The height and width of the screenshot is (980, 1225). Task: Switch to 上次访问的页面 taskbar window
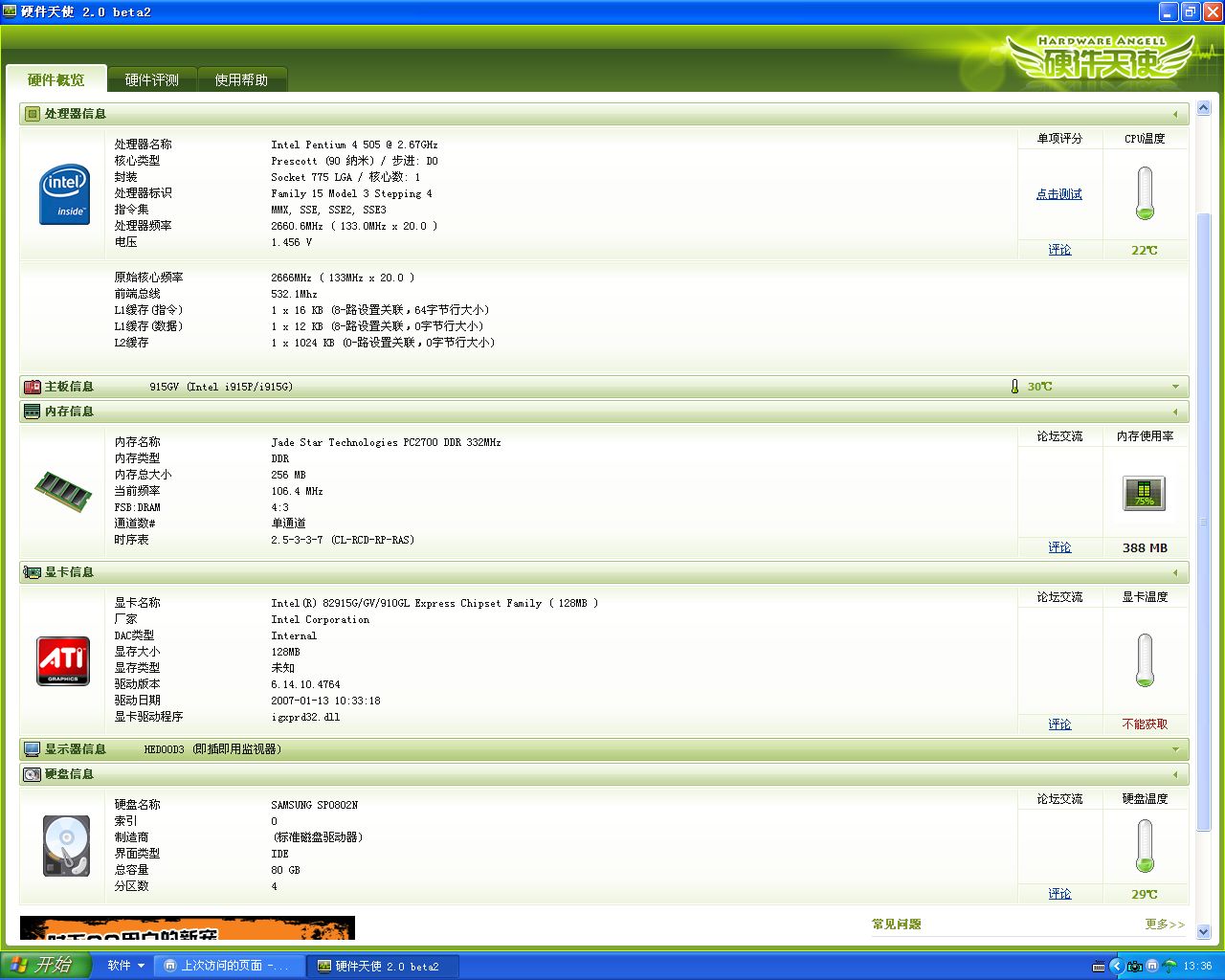point(229,966)
